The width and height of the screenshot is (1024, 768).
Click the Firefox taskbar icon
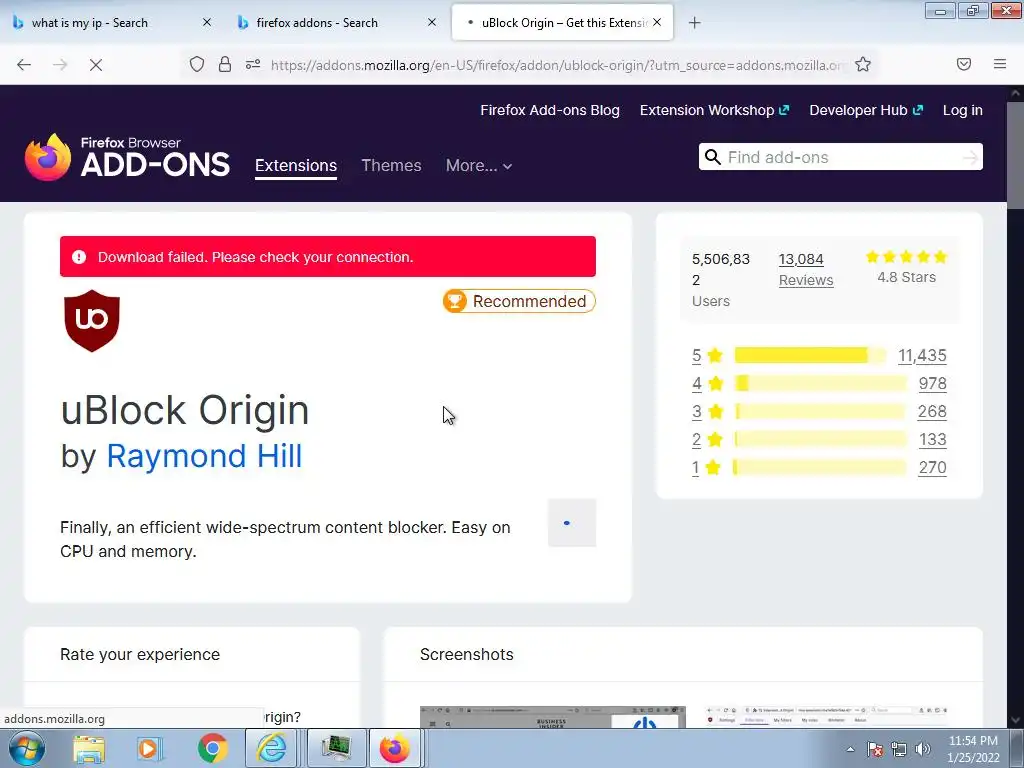tap(395, 749)
